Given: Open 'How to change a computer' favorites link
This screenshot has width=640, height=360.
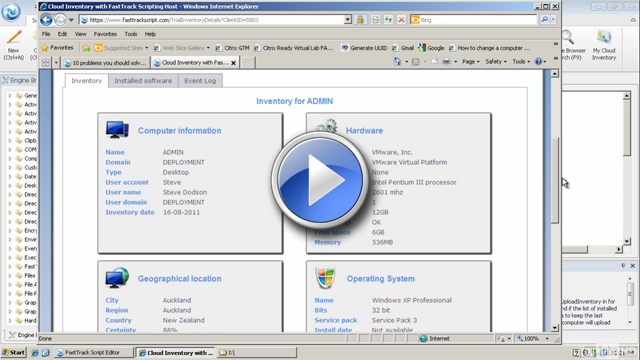Looking at the screenshot, I should coord(489,48).
